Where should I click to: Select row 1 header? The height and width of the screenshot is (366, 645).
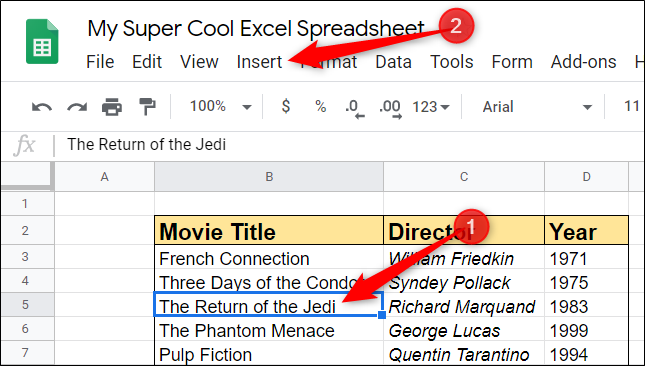[x=27, y=204]
